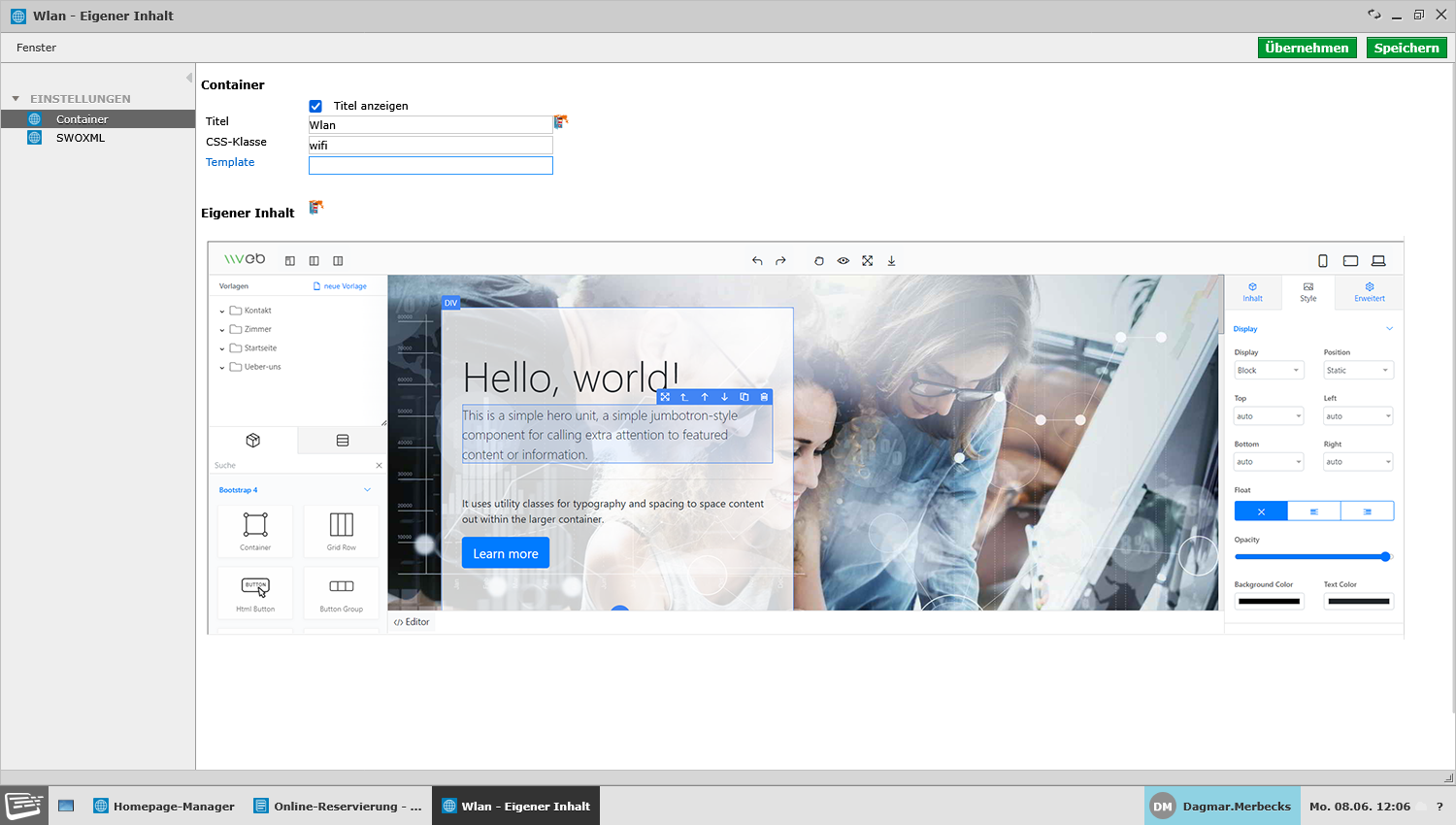Open the Fenster menu
This screenshot has height=825, width=1456.
36,48
